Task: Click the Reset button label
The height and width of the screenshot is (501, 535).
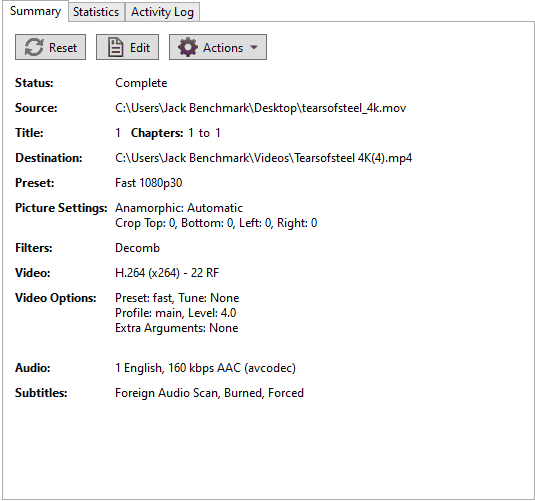Action: tap(63, 47)
